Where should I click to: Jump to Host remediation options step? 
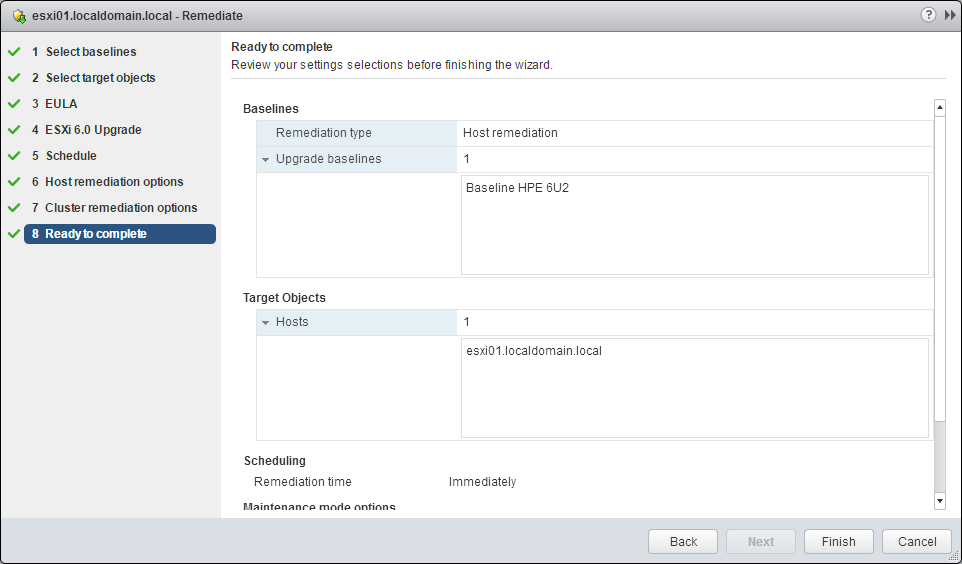click(114, 182)
